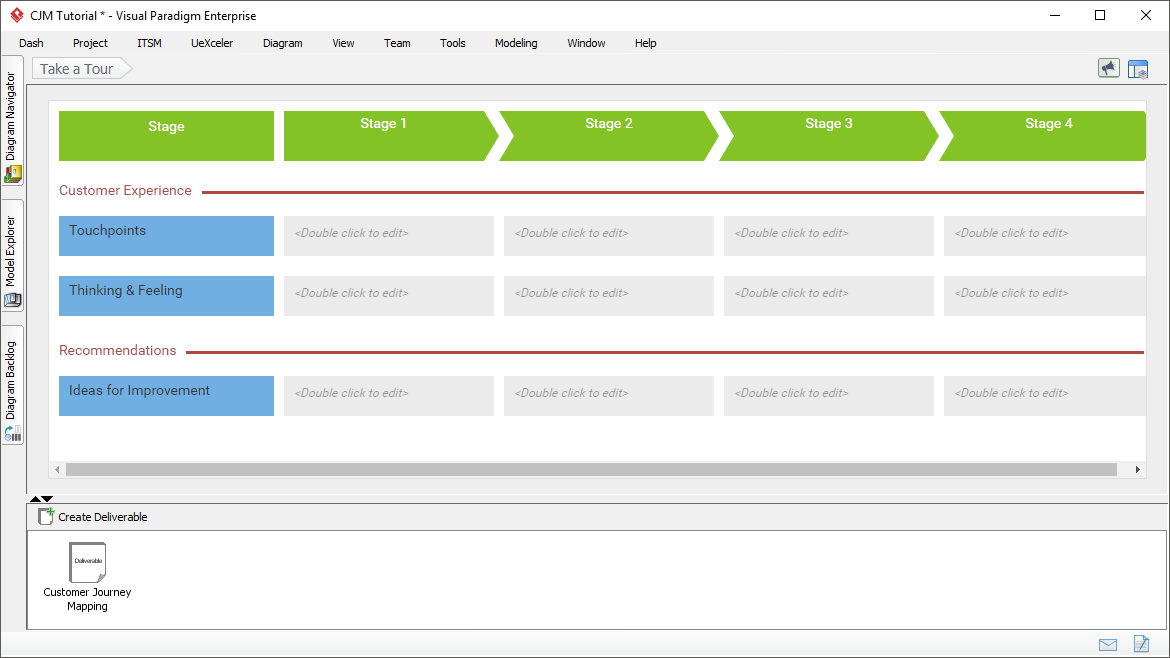Select the green Stage header cell
This screenshot has width=1170, height=658.
point(166,136)
